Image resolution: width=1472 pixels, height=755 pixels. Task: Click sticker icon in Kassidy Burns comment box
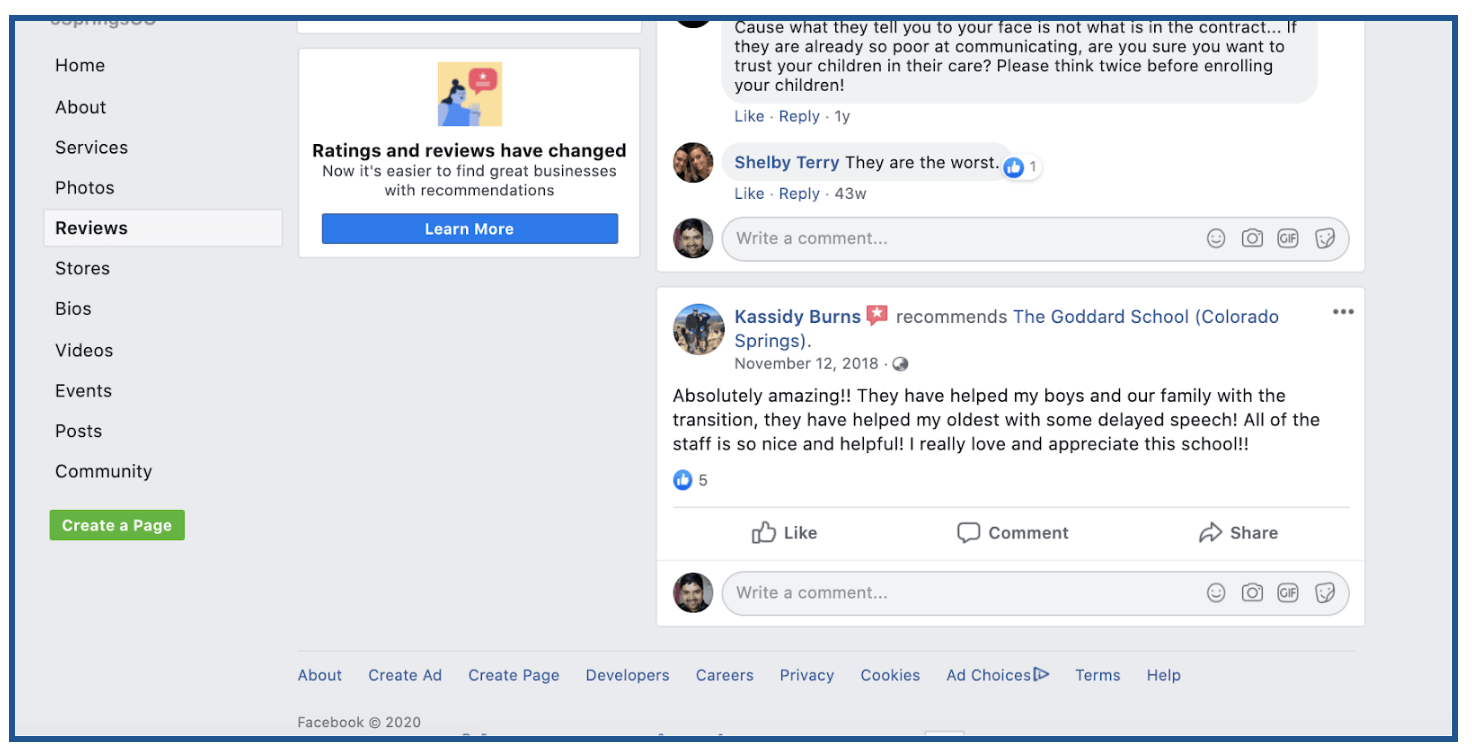tap(1325, 593)
